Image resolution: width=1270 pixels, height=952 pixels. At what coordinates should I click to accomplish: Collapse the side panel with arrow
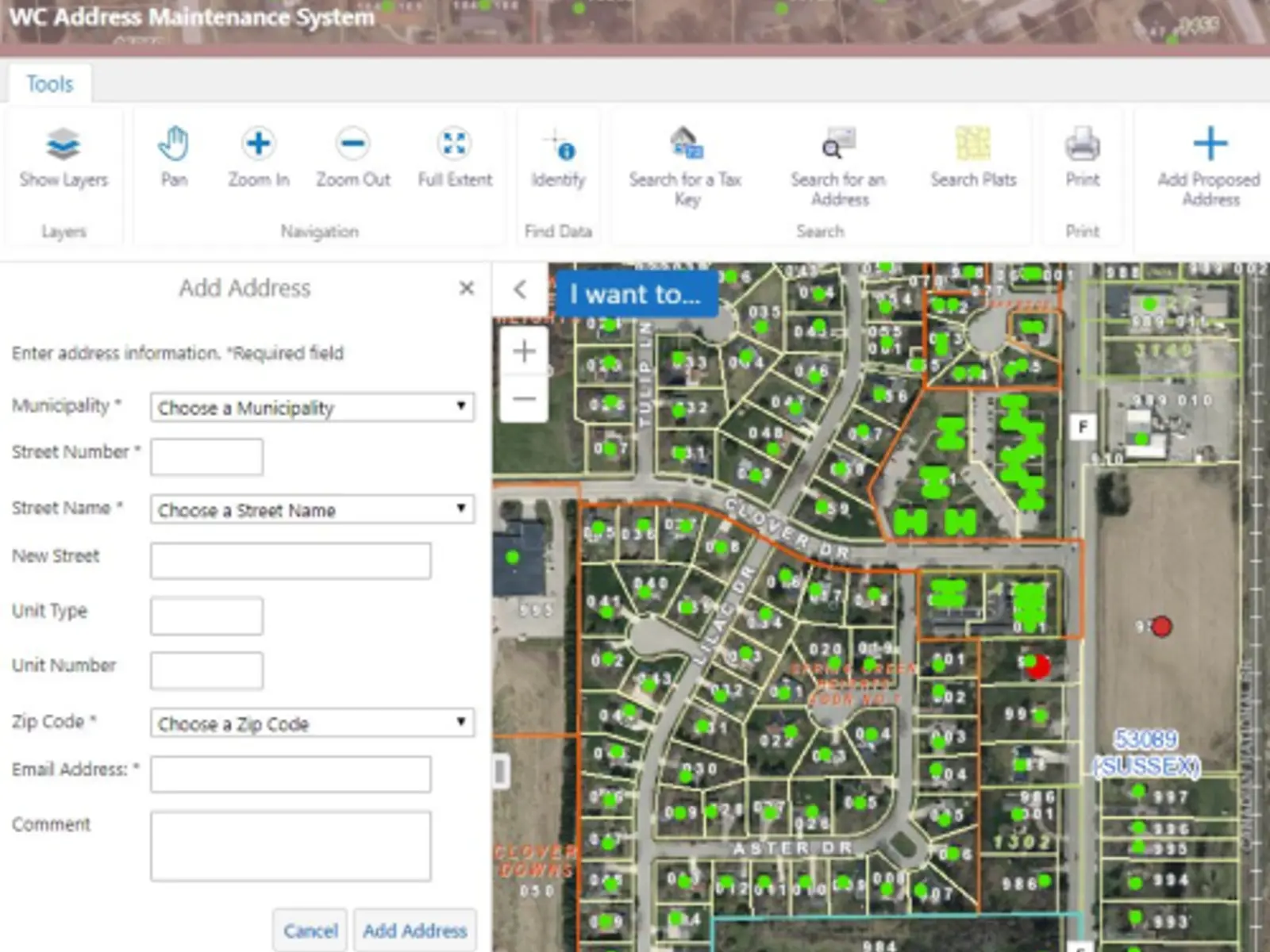point(520,290)
